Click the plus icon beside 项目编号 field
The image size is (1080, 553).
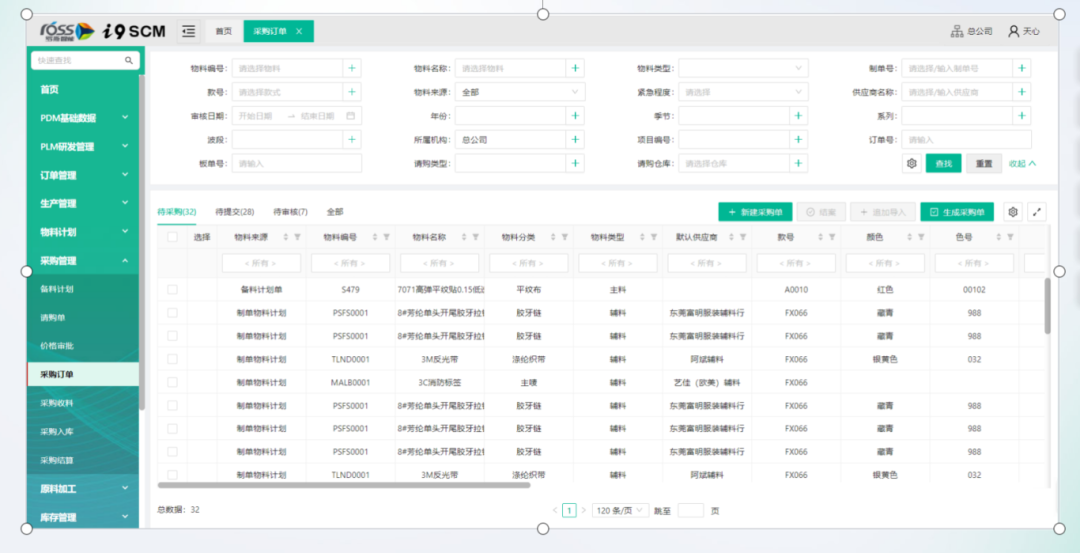tap(798, 139)
